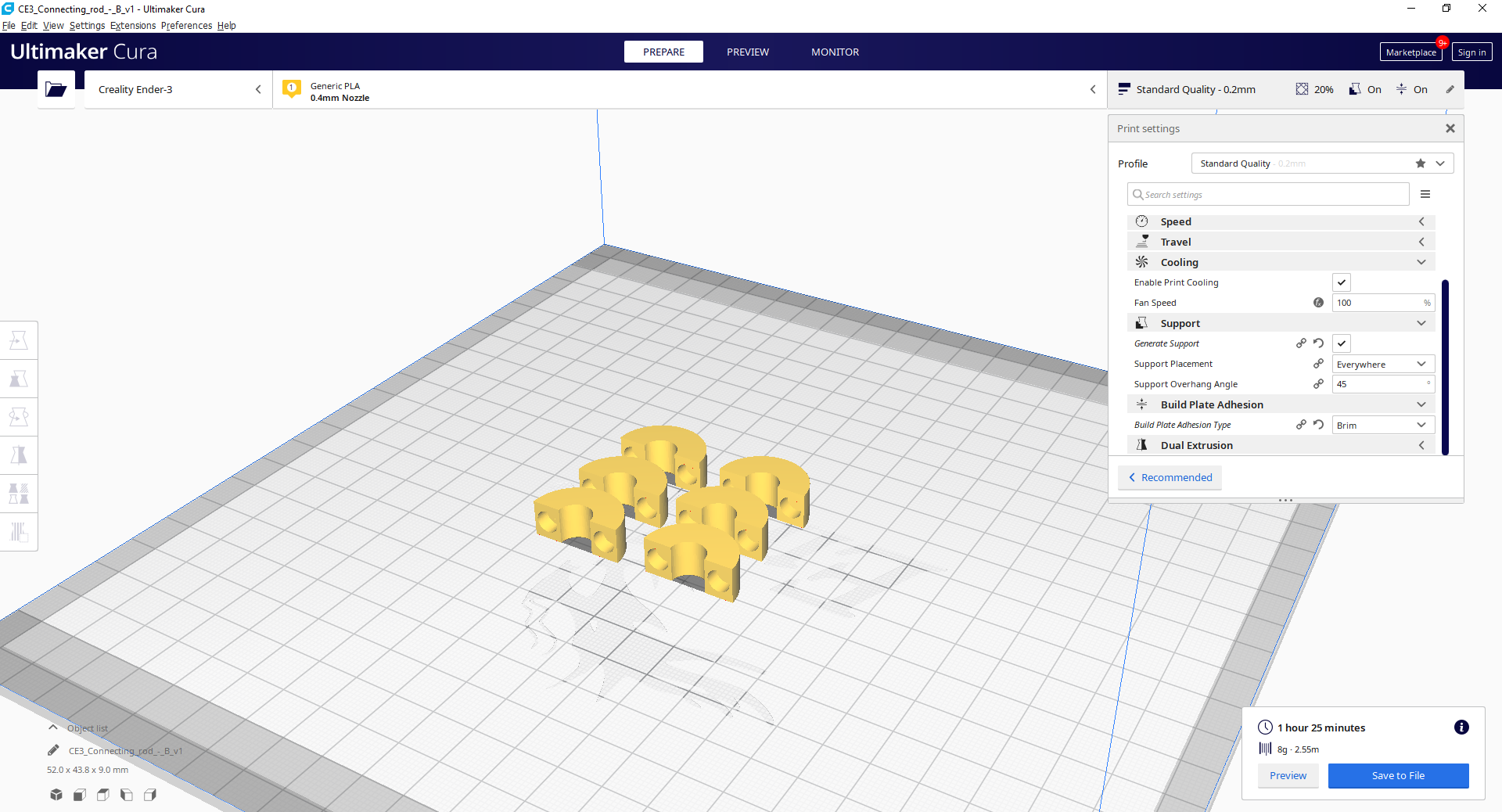1502x812 pixels.
Task: Reset Build Plate Adhesion Type value
Action: pos(1318,425)
